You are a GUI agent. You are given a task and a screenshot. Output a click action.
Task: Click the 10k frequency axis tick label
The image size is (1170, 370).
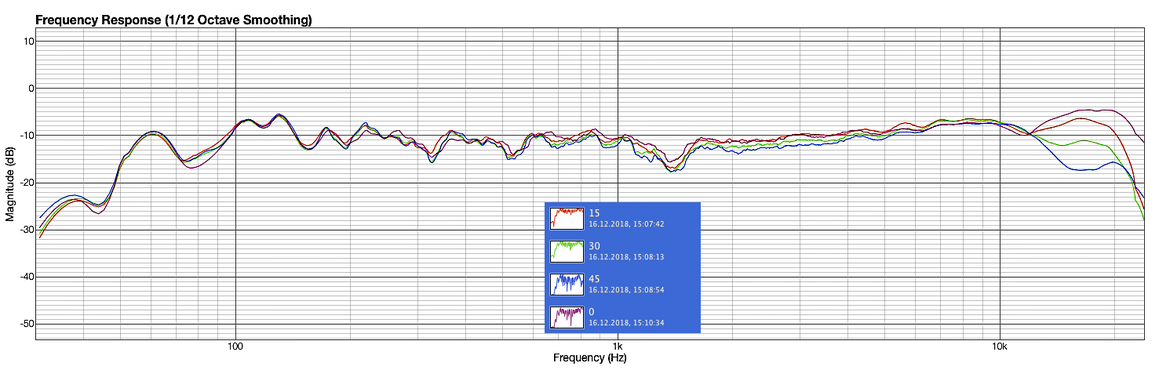click(1000, 347)
